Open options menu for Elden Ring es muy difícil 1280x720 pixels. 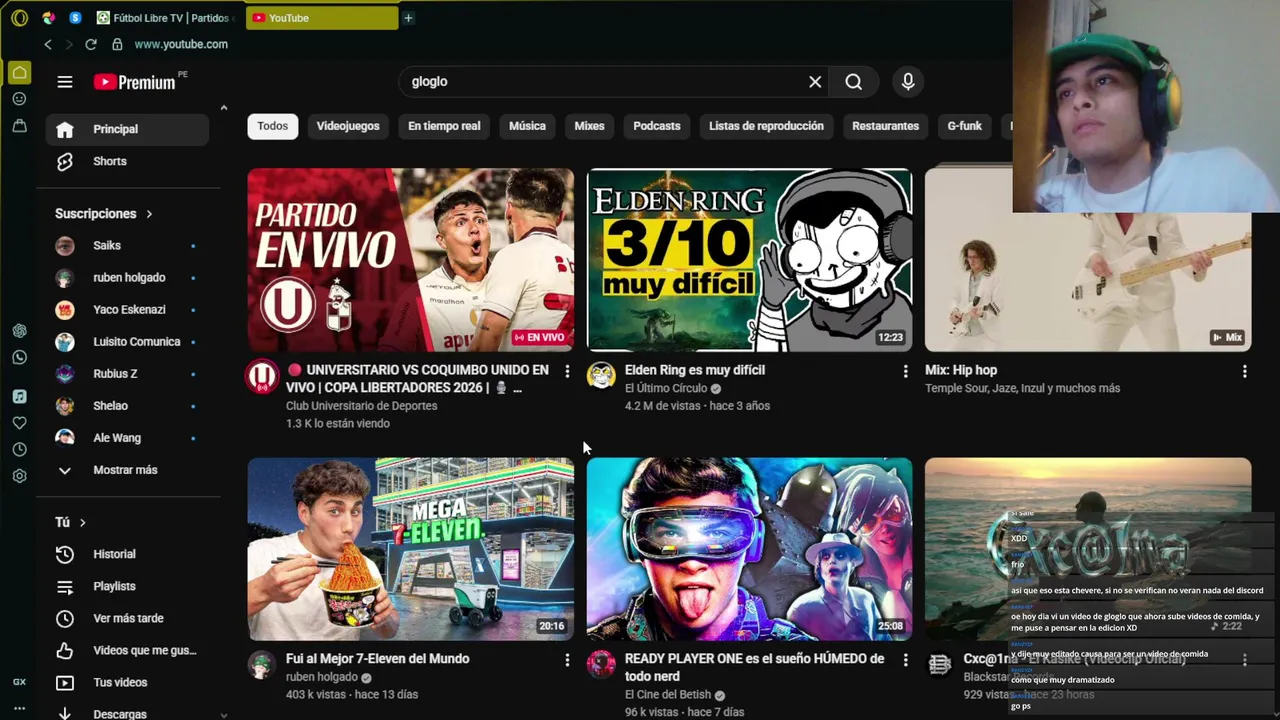coord(905,371)
